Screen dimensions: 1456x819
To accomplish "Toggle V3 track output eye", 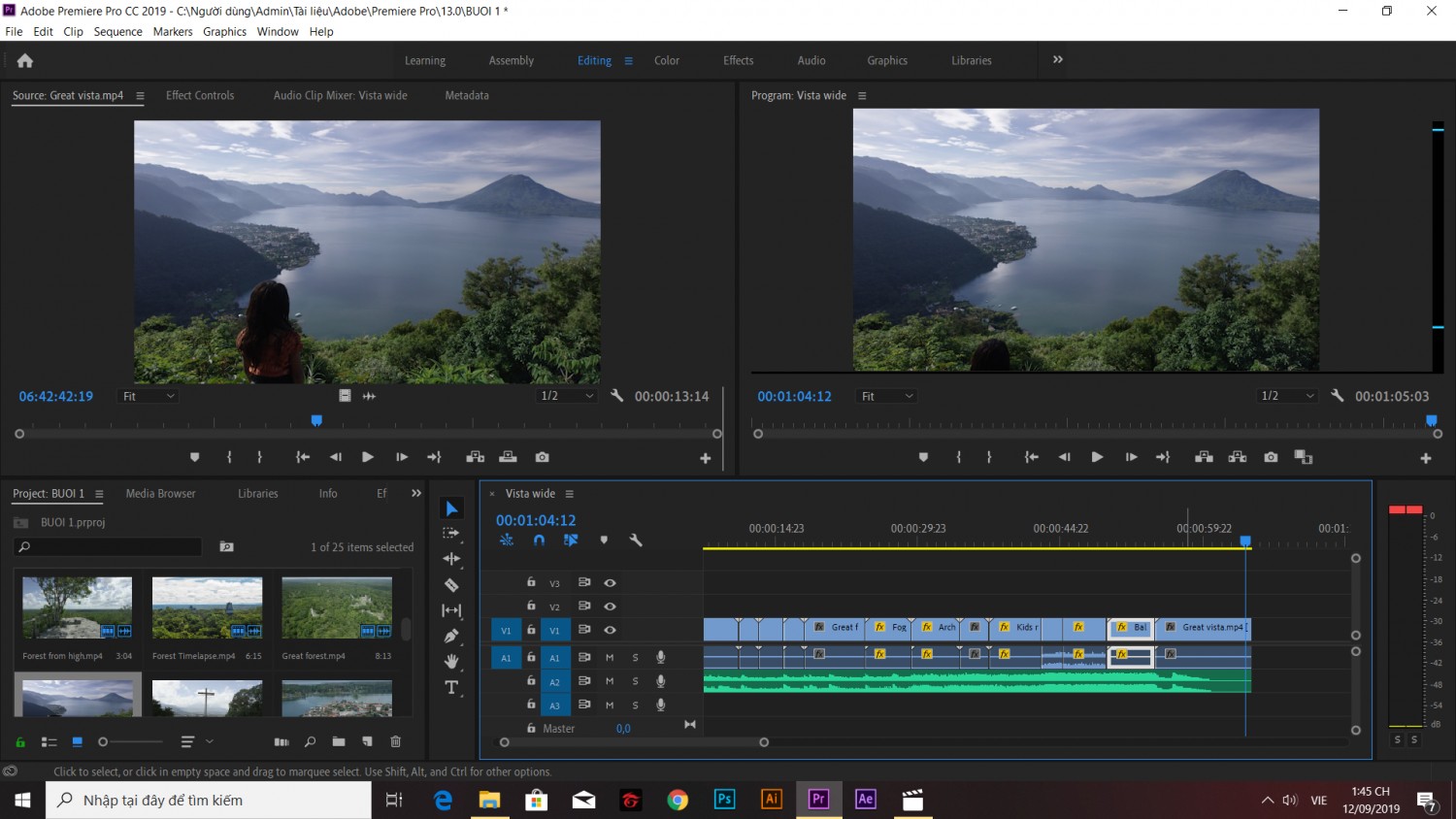I will click(610, 583).
